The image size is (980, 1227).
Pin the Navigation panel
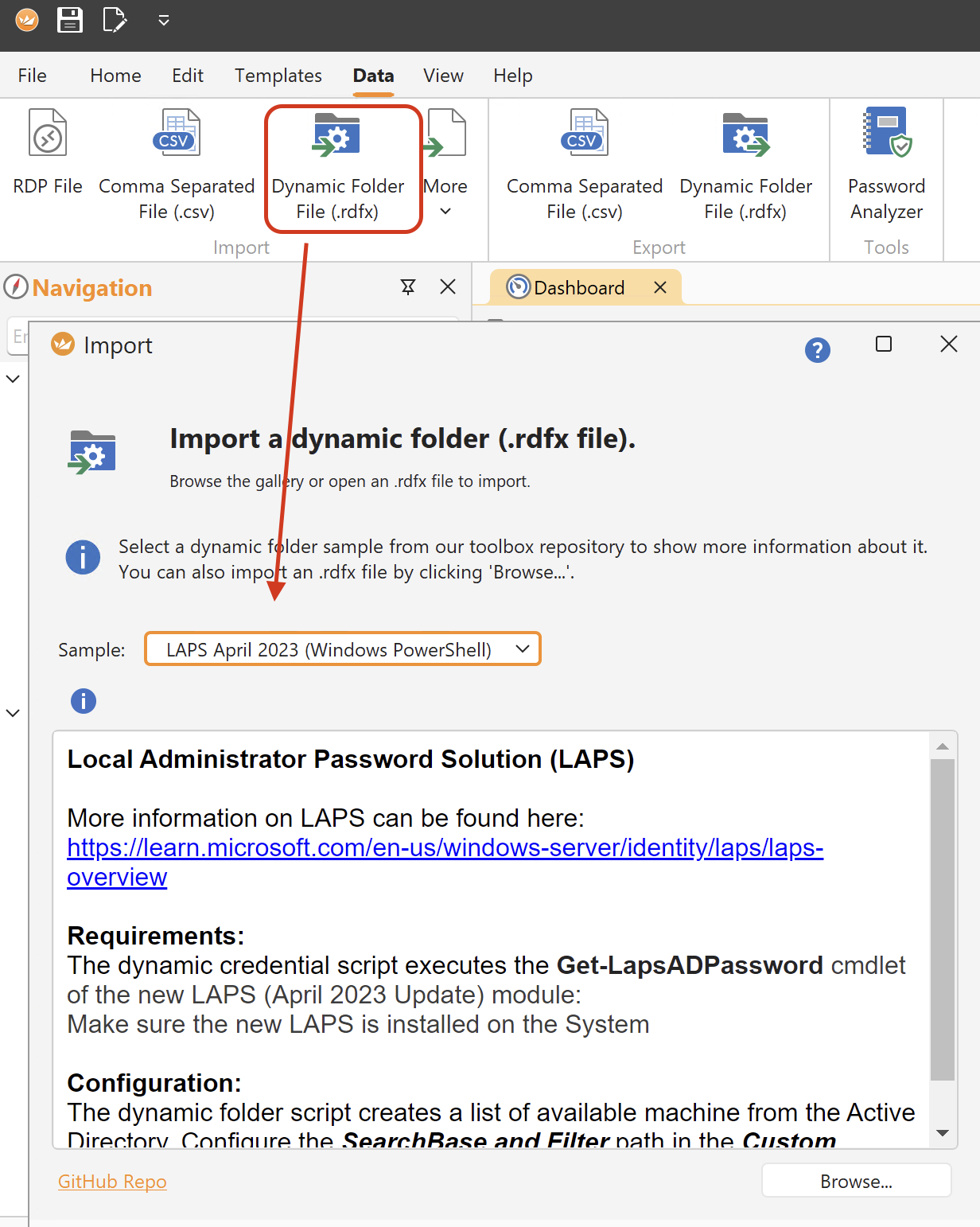click(408, 287)
